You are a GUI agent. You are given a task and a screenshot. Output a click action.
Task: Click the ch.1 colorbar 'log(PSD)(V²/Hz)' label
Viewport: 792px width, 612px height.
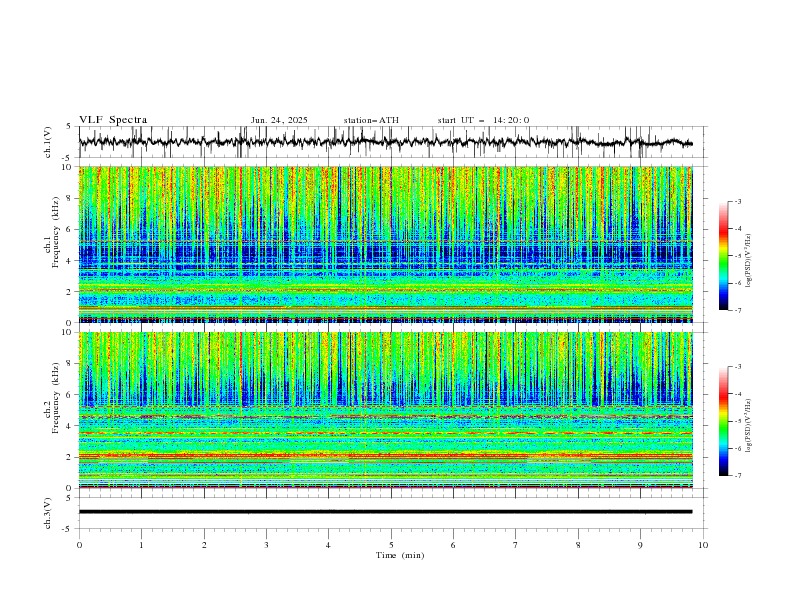[749, 261]
